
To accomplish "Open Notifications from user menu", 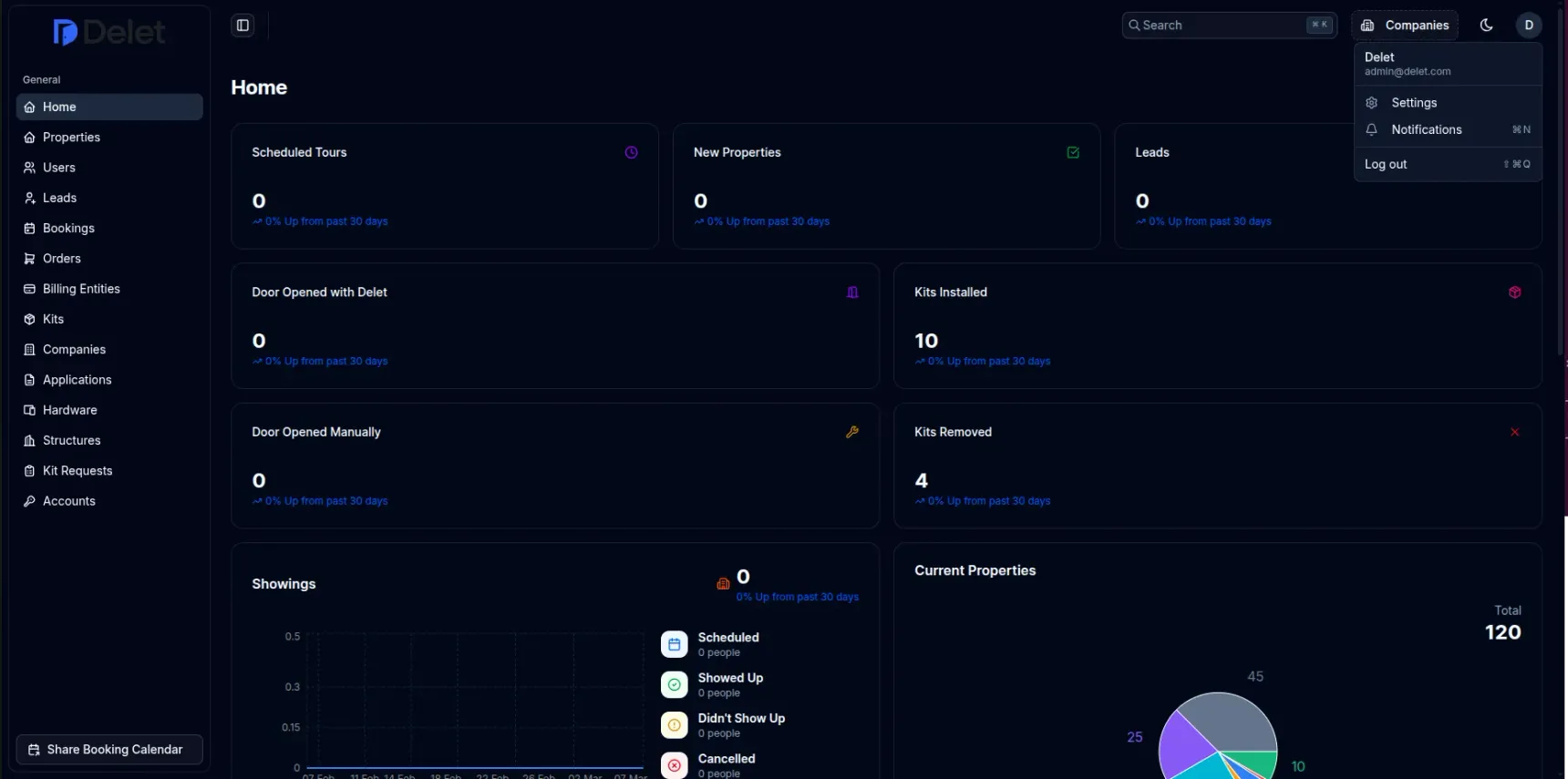I will pos(1448,129).
